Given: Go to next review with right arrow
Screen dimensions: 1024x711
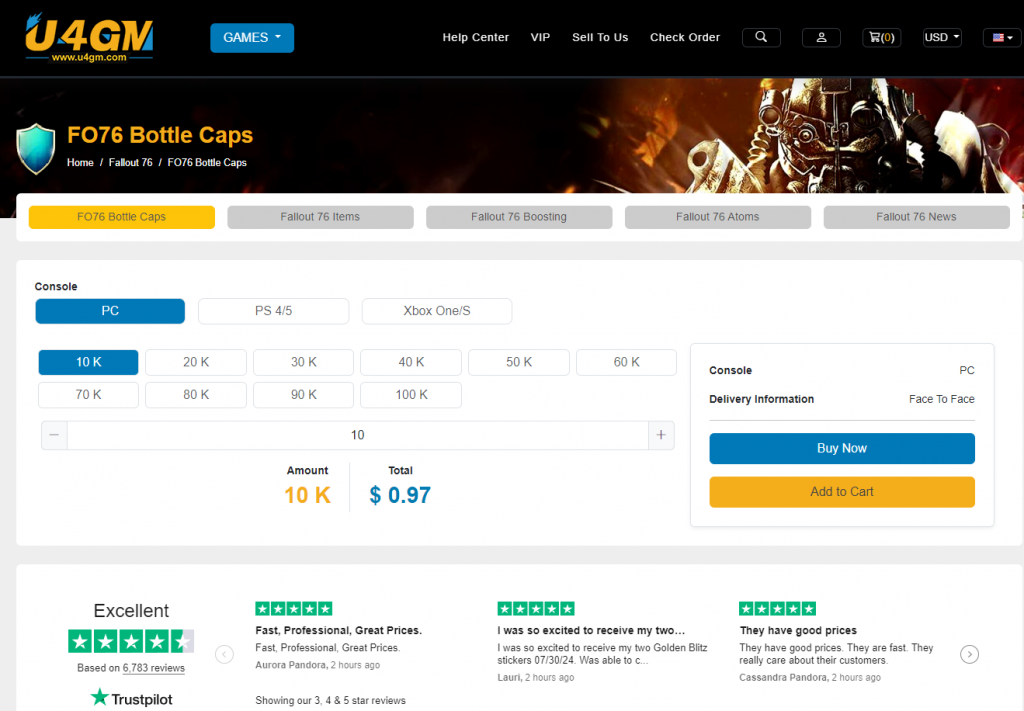Looking at the screenshot, I should [969, 654].
